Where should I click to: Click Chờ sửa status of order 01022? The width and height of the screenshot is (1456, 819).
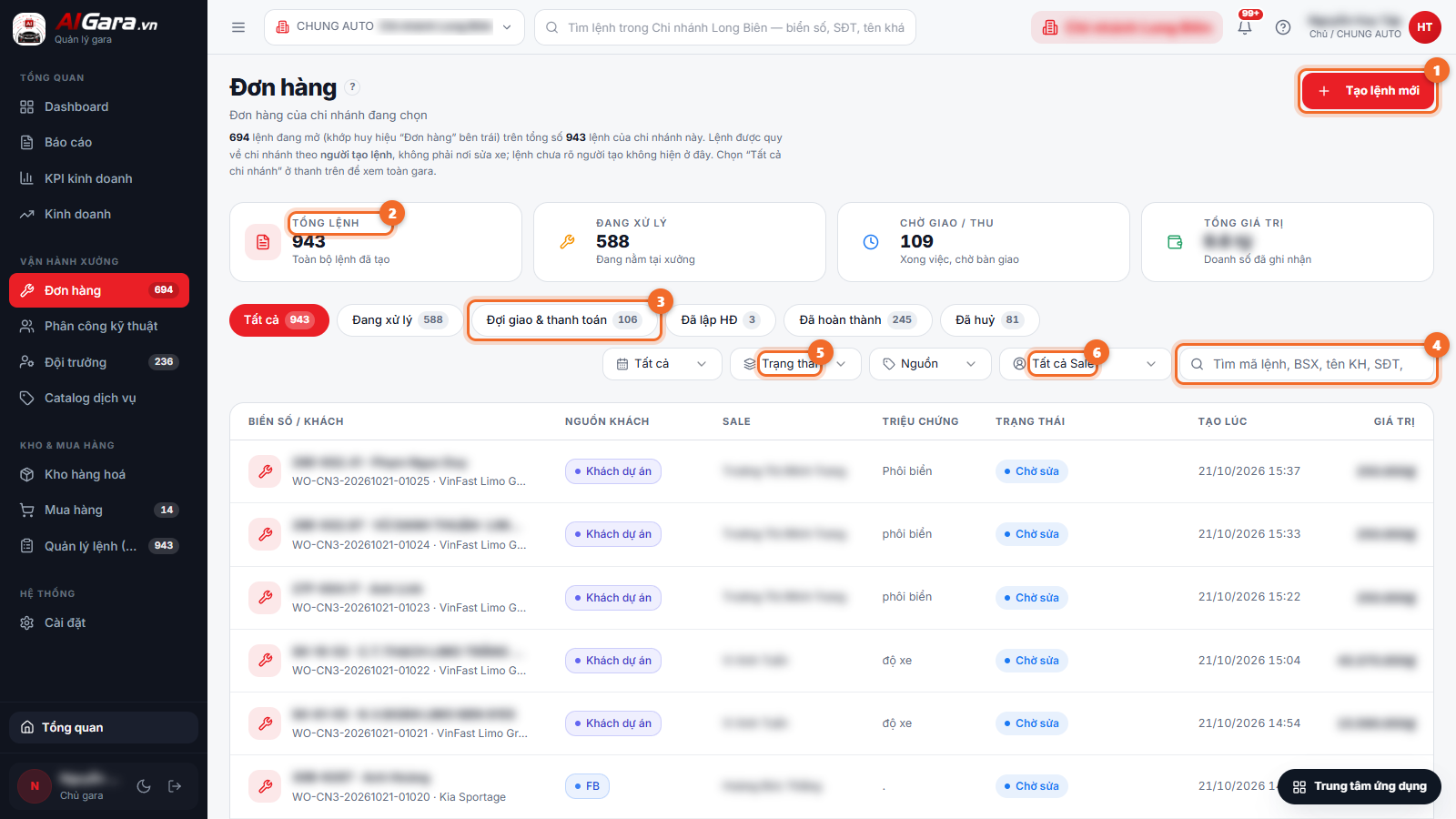point(1031,661)
